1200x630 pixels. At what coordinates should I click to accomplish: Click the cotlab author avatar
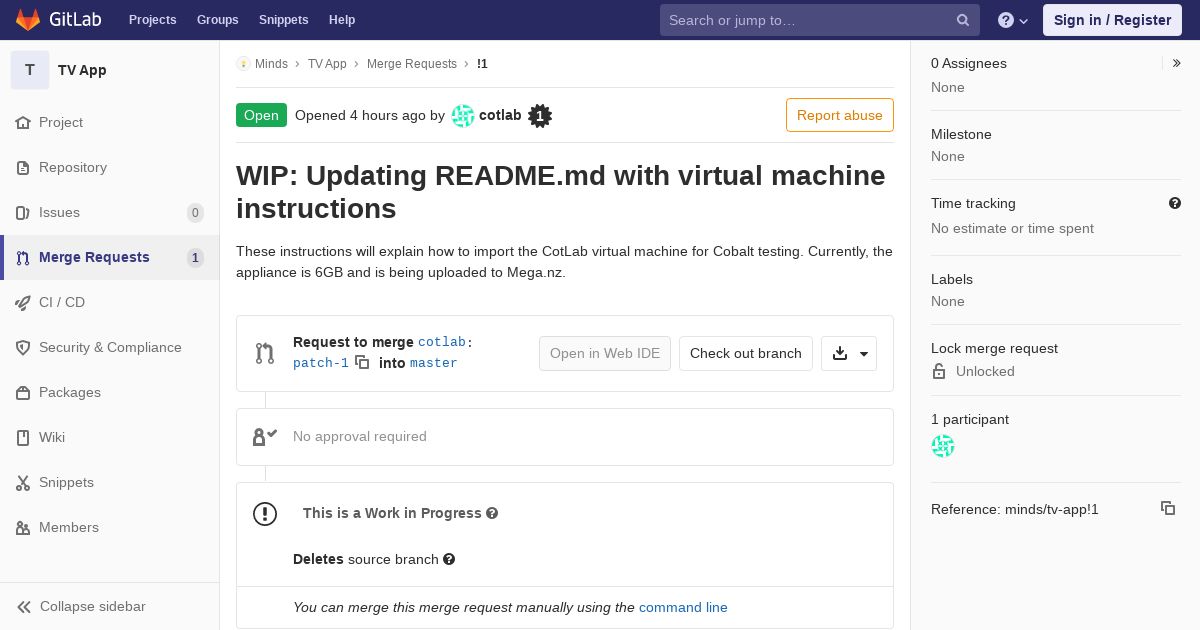tap(463, 116)
